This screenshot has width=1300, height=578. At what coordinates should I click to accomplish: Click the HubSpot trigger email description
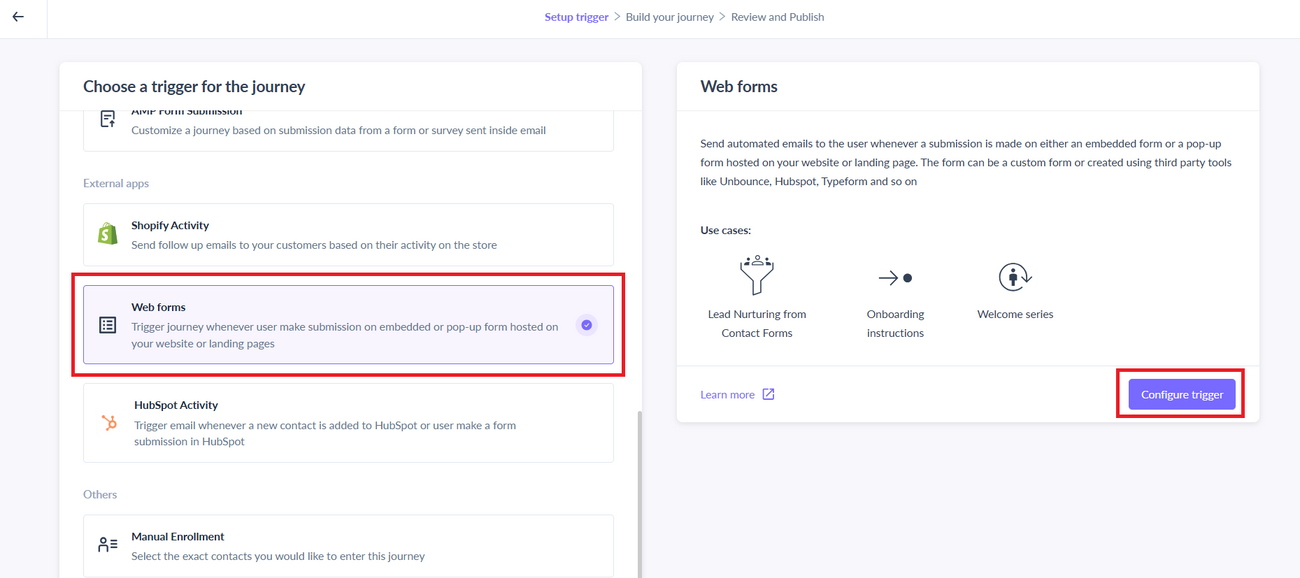pos(325,433)
